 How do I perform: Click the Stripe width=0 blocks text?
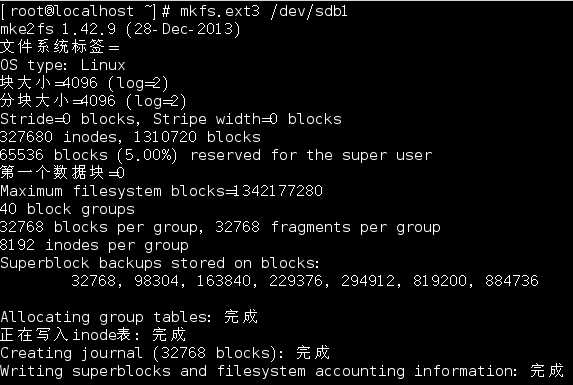coord(247,119)
